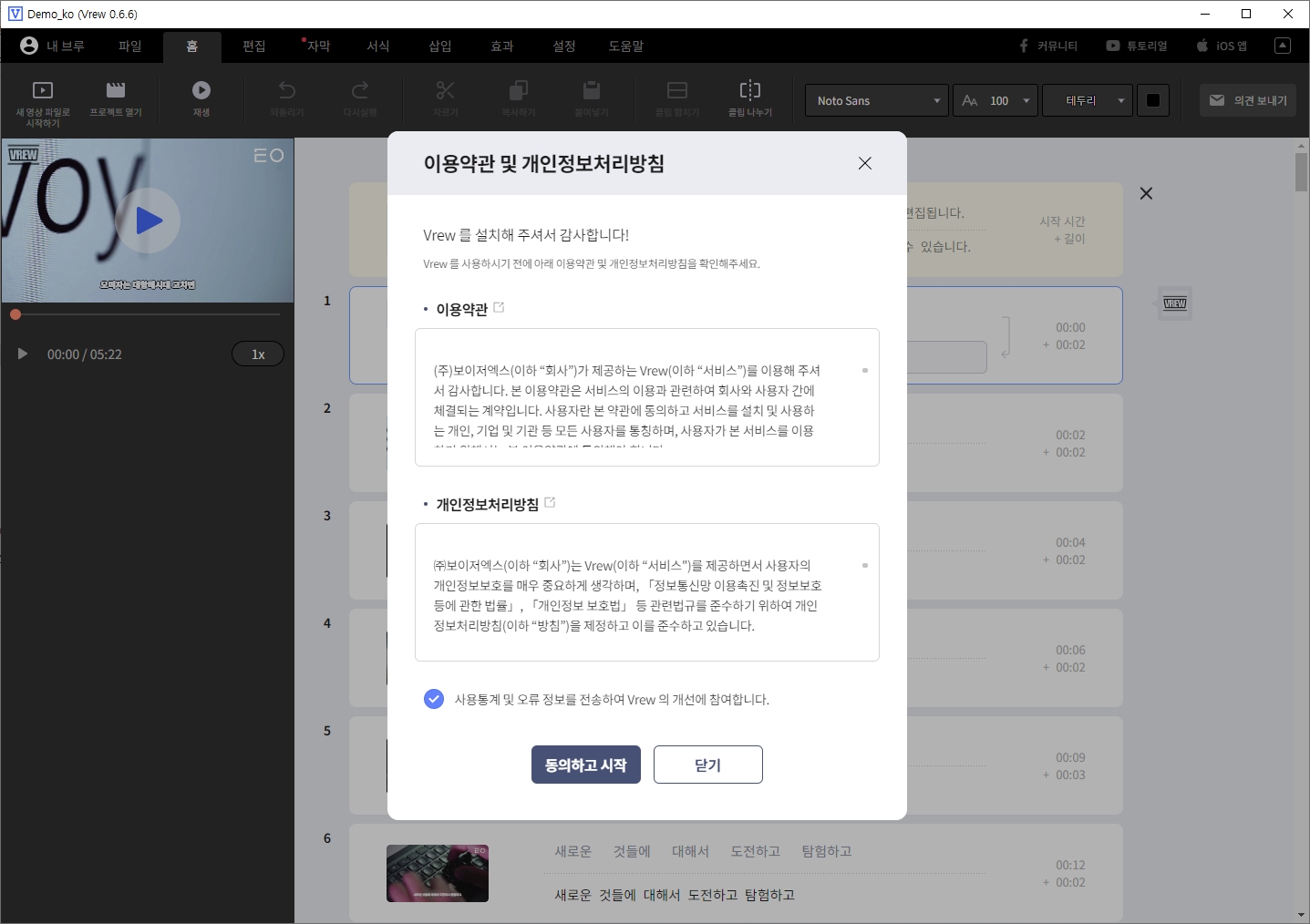Change playback speed with 1x button
Image resolution: width=1310 pixels, height=924 pixels.
[x=258, y=354]
